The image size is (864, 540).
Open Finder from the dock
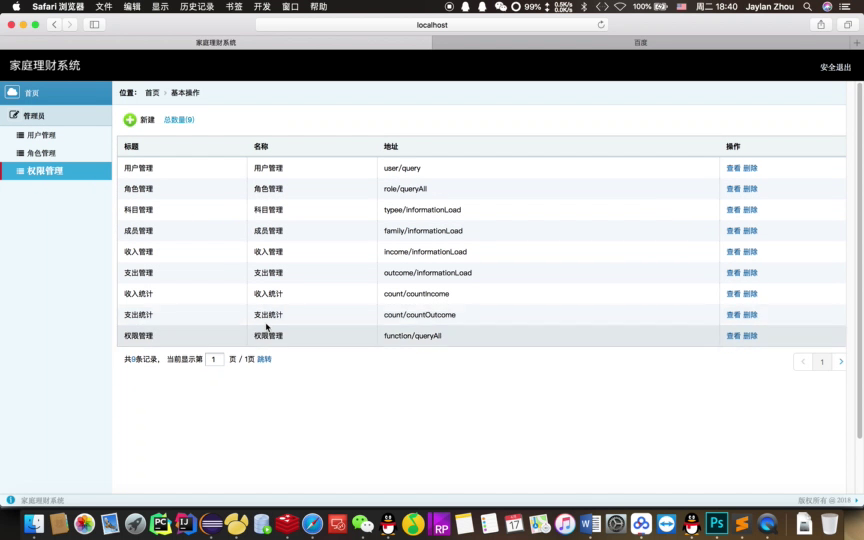pyautogui.click(x=34, y=524)
